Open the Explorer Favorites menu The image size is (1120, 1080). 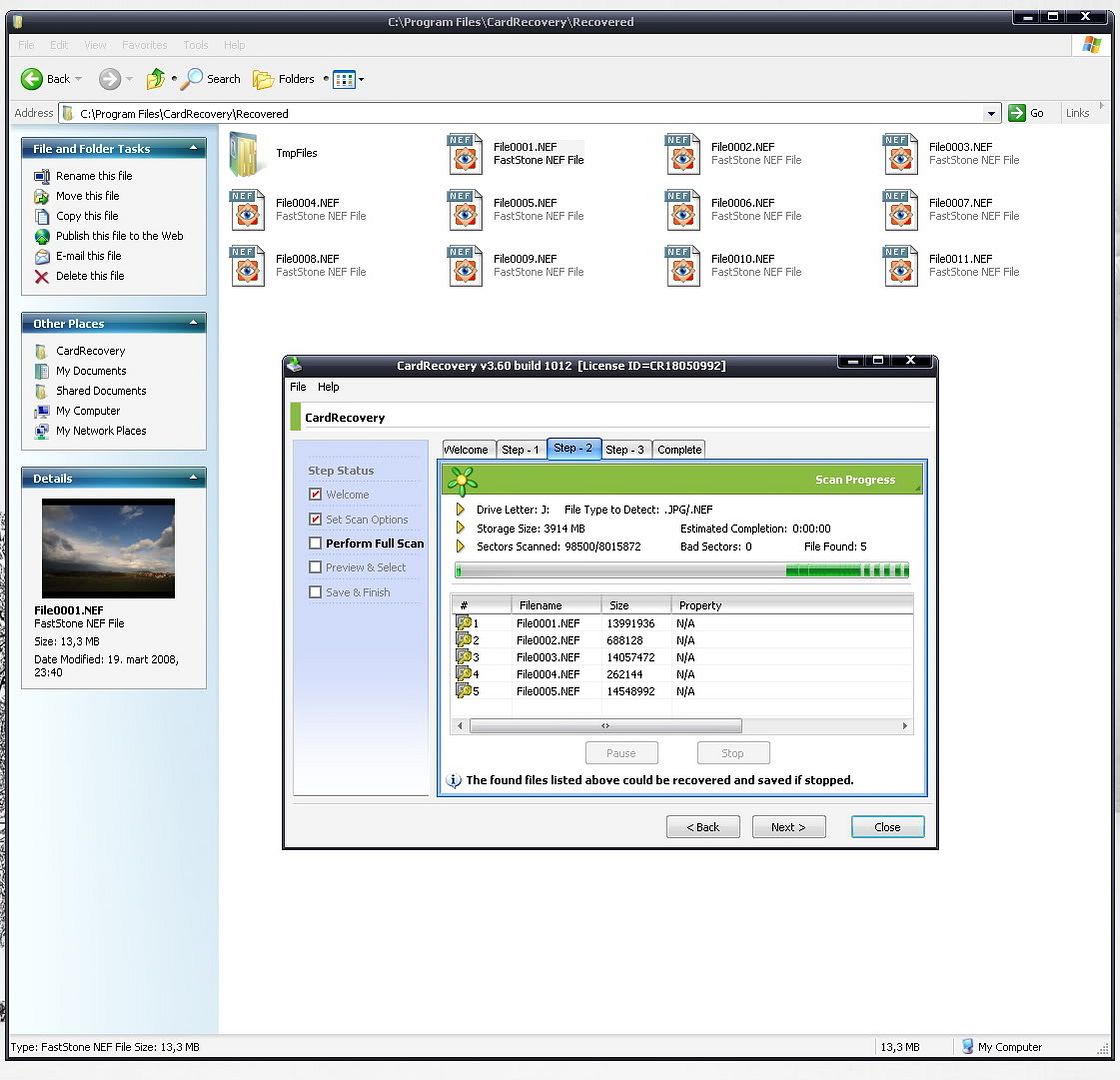click(x=144, y=45)
